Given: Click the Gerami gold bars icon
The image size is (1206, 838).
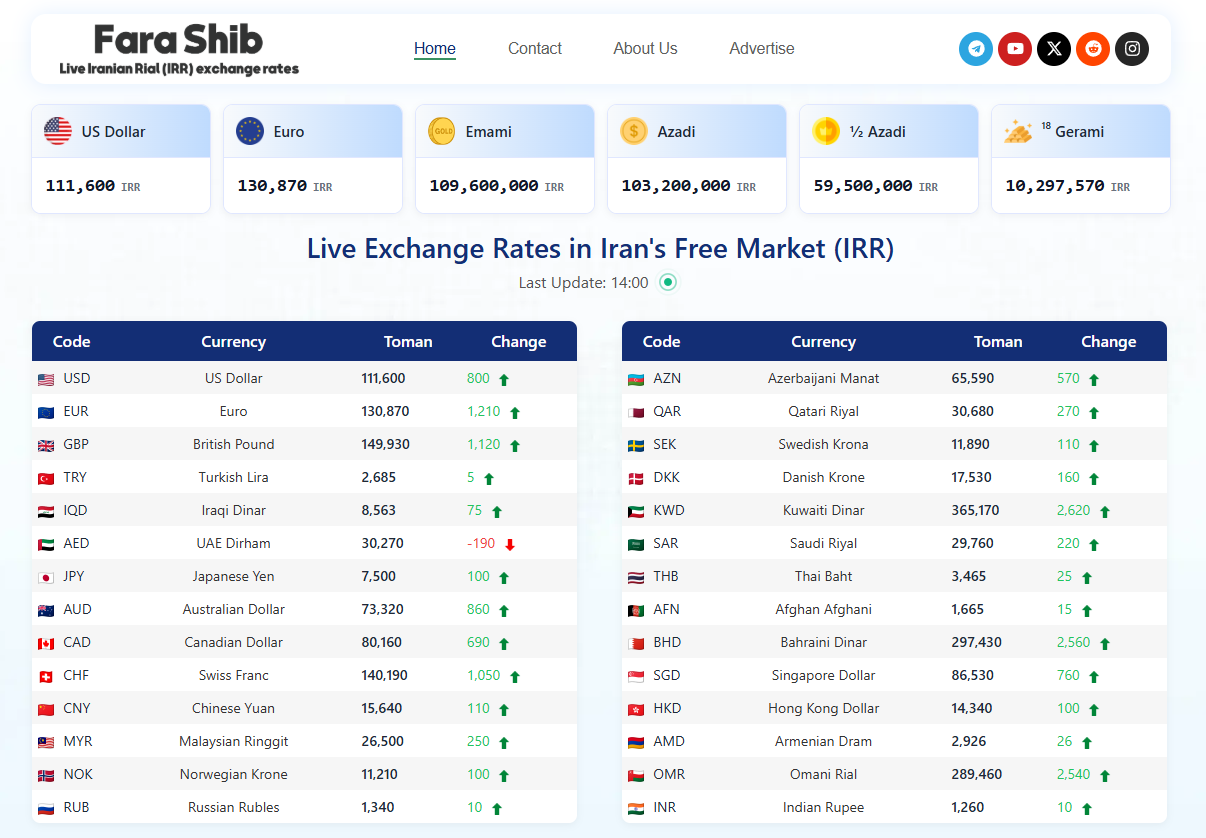Looking at the screenshot, I should coord(1018,132).
